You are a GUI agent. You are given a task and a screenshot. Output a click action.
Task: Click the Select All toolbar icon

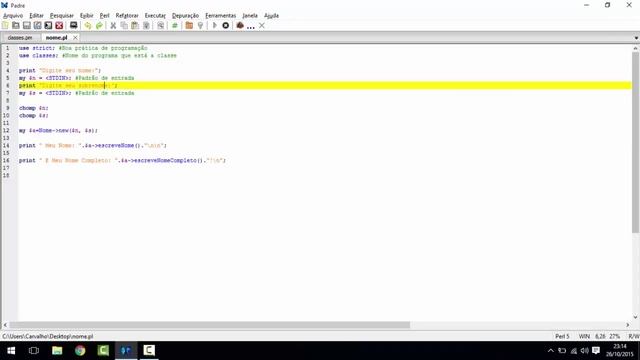(146, 25)
